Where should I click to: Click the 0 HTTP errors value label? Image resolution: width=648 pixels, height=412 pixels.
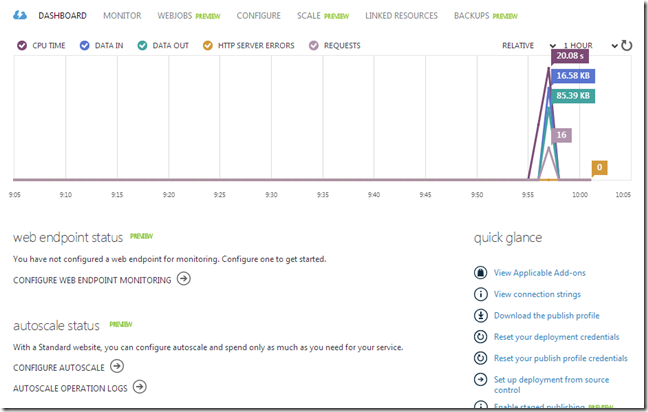599,167
